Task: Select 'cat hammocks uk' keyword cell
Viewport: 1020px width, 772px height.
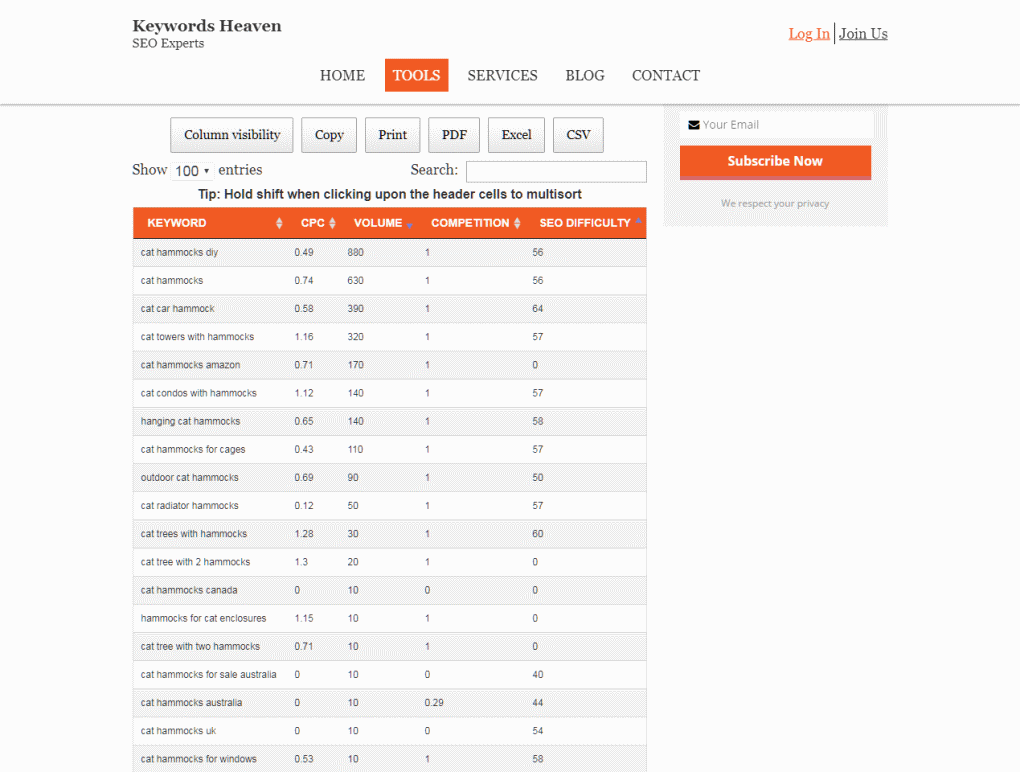Action: click(x=178, y=731)
